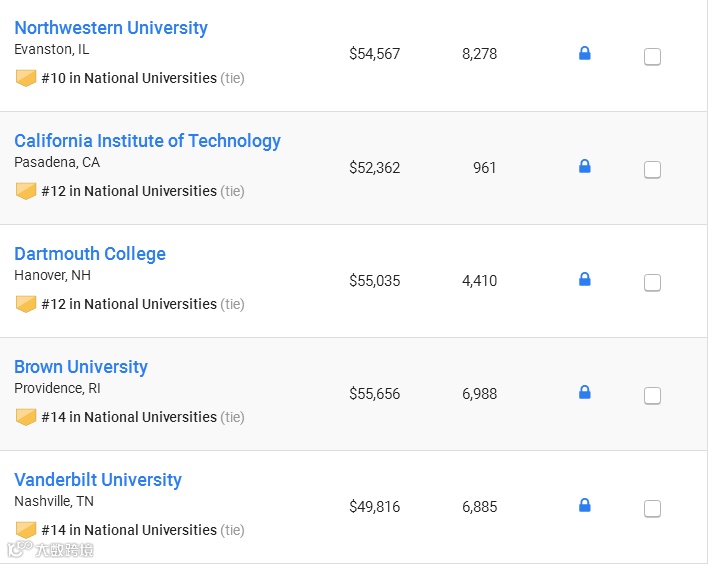
Task: Click the lock icon in Northwestern University row
Action: click(x=585, y=54)
